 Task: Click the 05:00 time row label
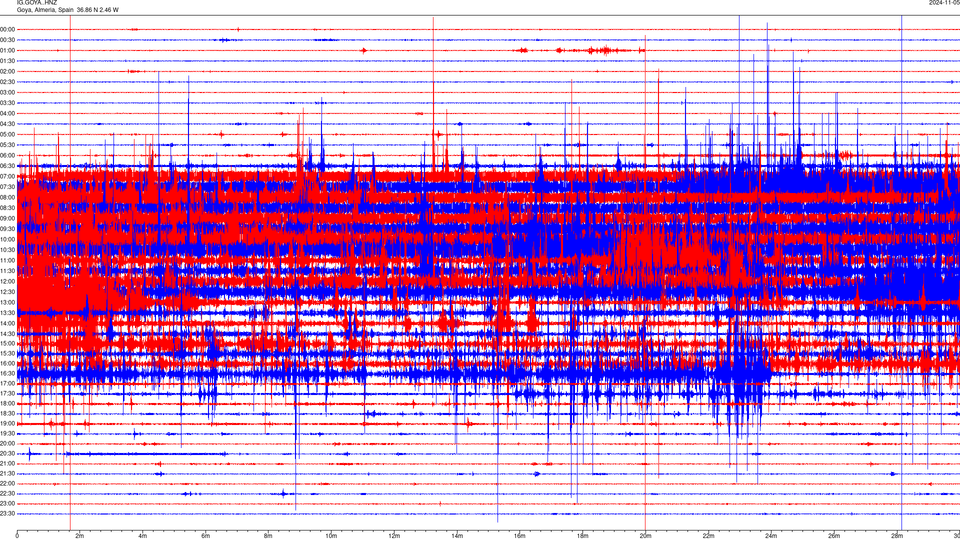(x=7, y=134)
